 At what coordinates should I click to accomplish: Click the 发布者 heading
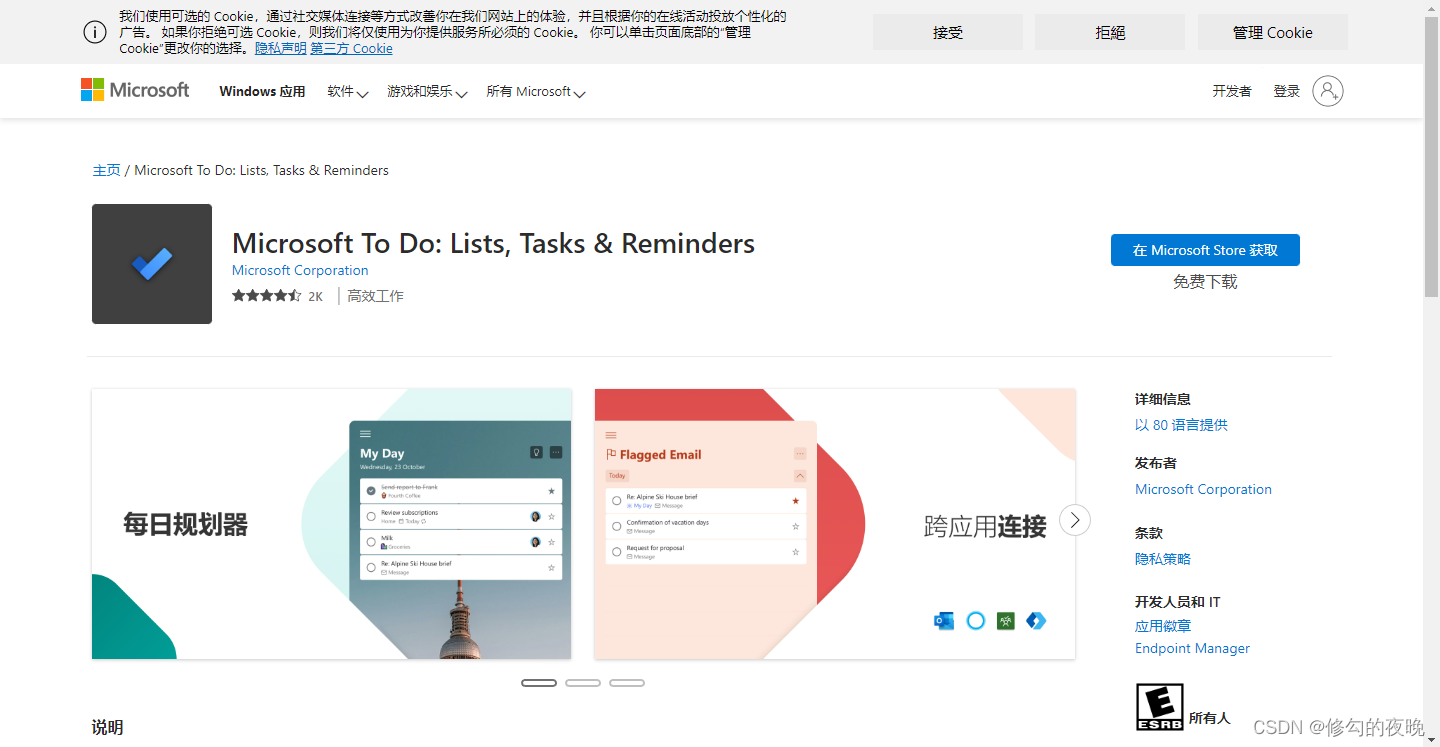[1156, 463]
